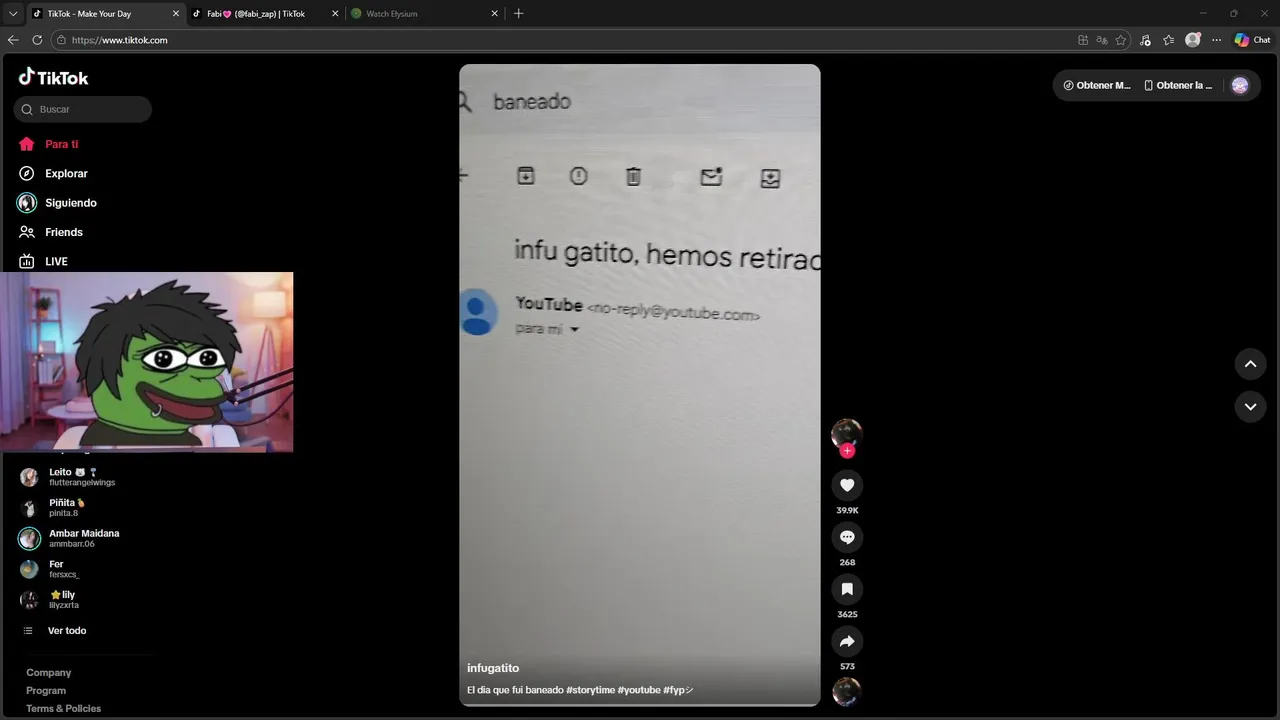Go to next video with down arrow
Image resolution: width=1280 pixels, height=720 pixels.
click(x=1250, y=407)
